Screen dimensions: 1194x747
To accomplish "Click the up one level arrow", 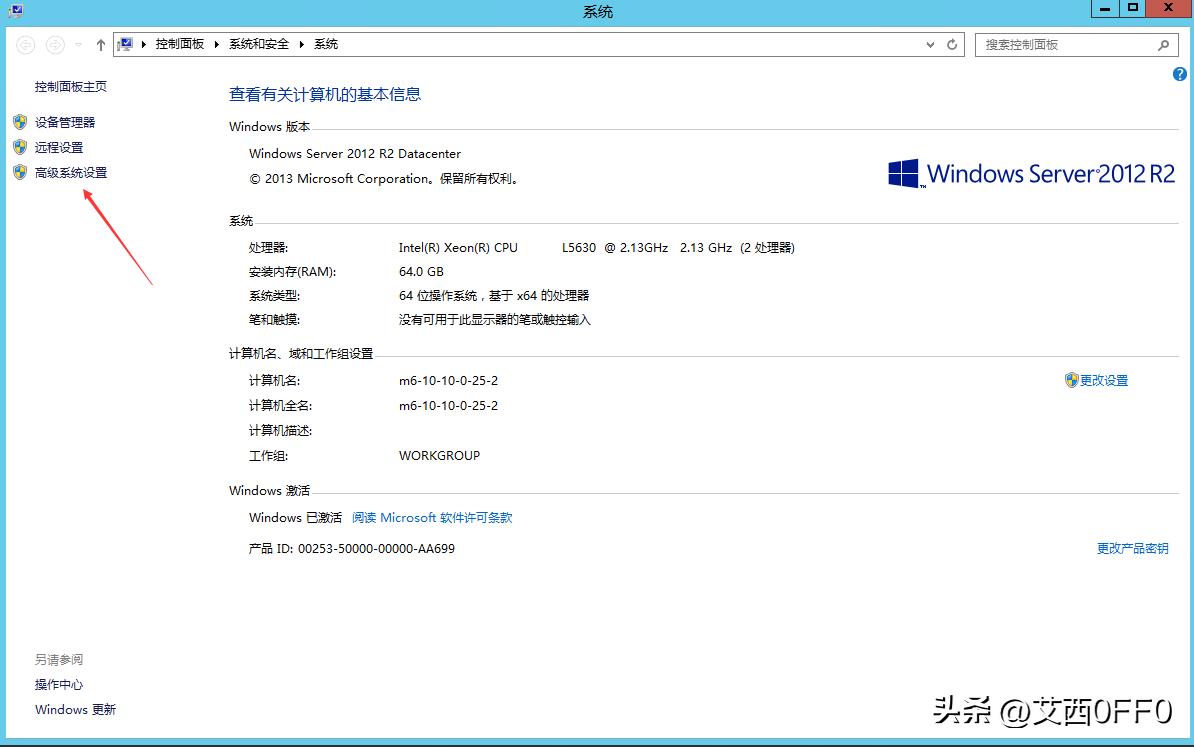I will (x=99, y=44).
